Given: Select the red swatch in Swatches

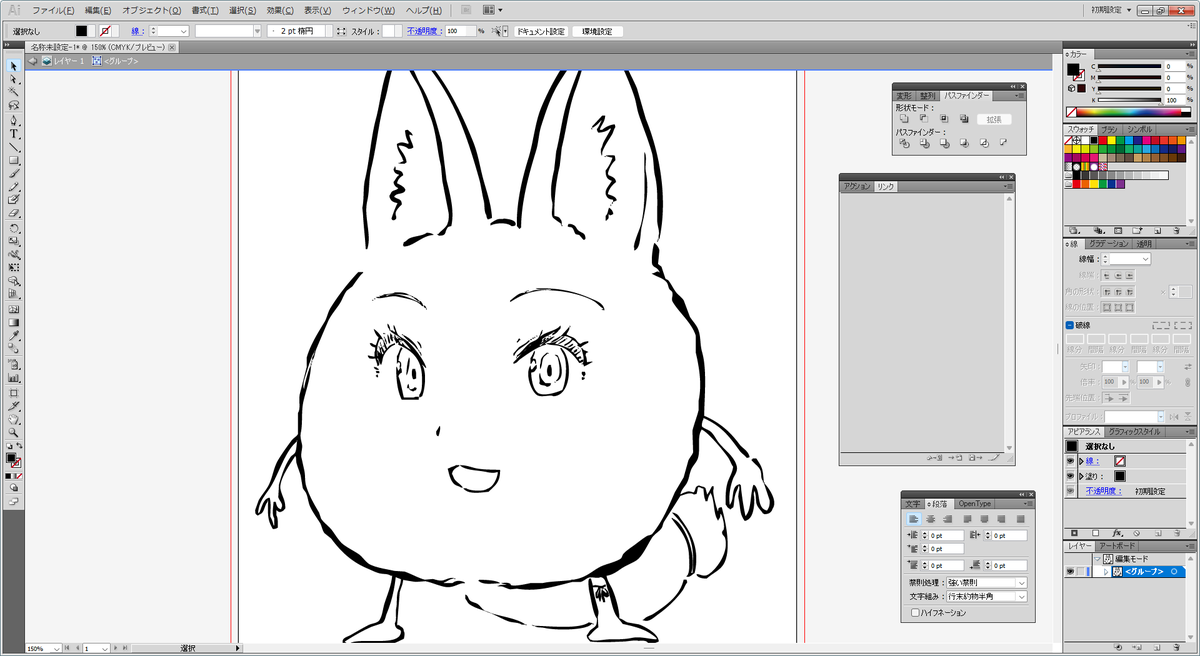Looking at the screenshot, I should 1102,140.
